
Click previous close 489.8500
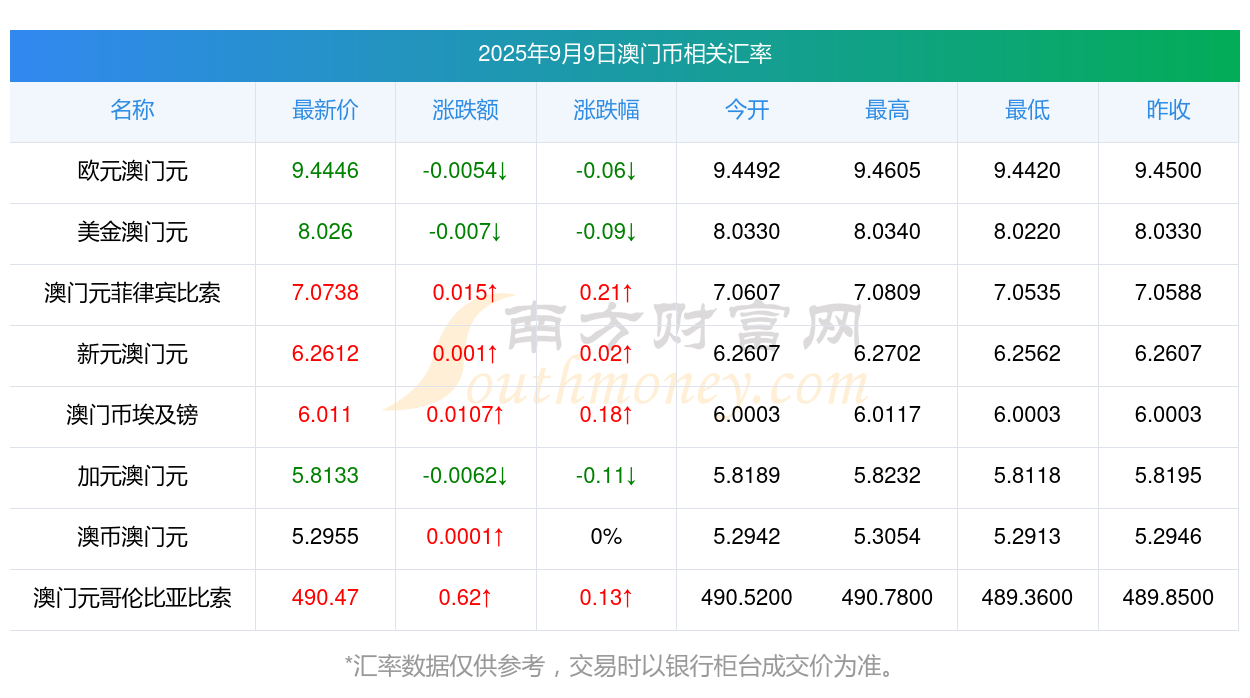(1168, 598)
